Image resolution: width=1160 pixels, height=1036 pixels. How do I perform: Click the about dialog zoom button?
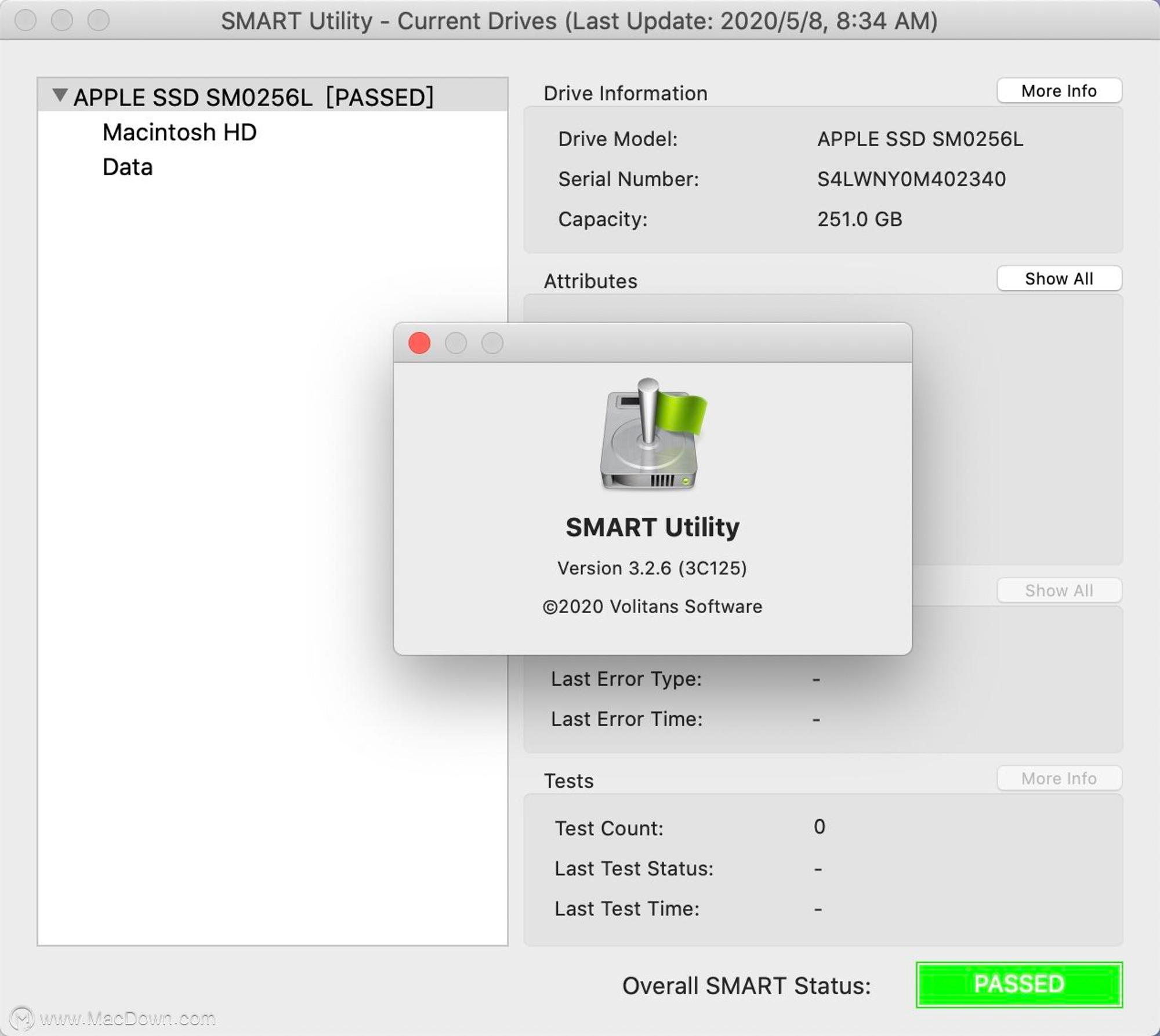coord(492,343)
